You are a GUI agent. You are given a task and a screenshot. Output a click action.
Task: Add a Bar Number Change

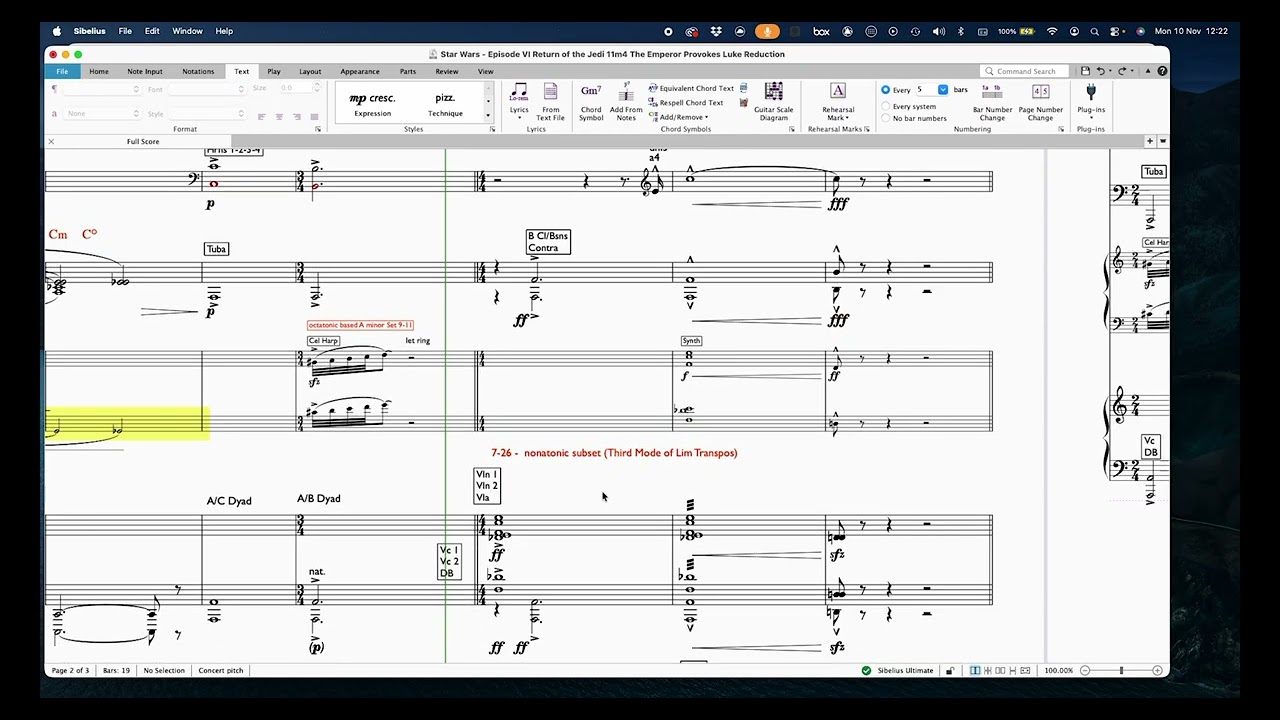(x=992, y=102)
